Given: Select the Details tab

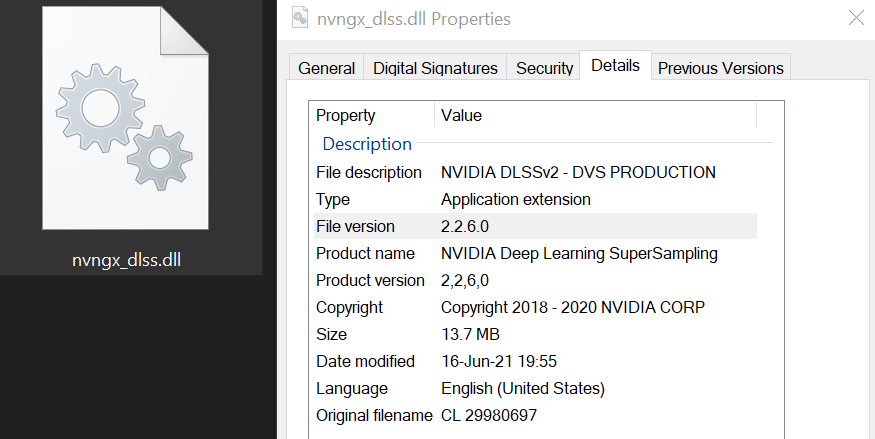Looking at the screenshot, I should [x=615, y=66].
